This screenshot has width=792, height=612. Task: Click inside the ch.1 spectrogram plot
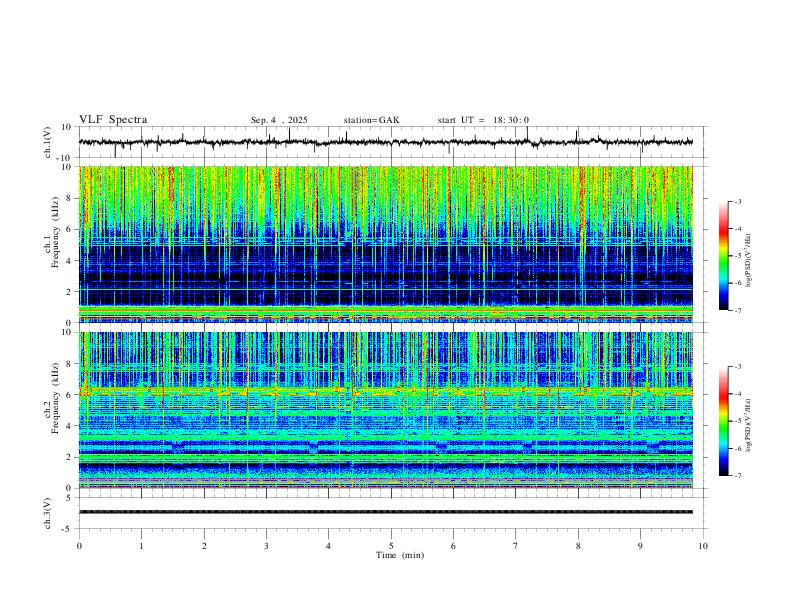pos(386,244)
